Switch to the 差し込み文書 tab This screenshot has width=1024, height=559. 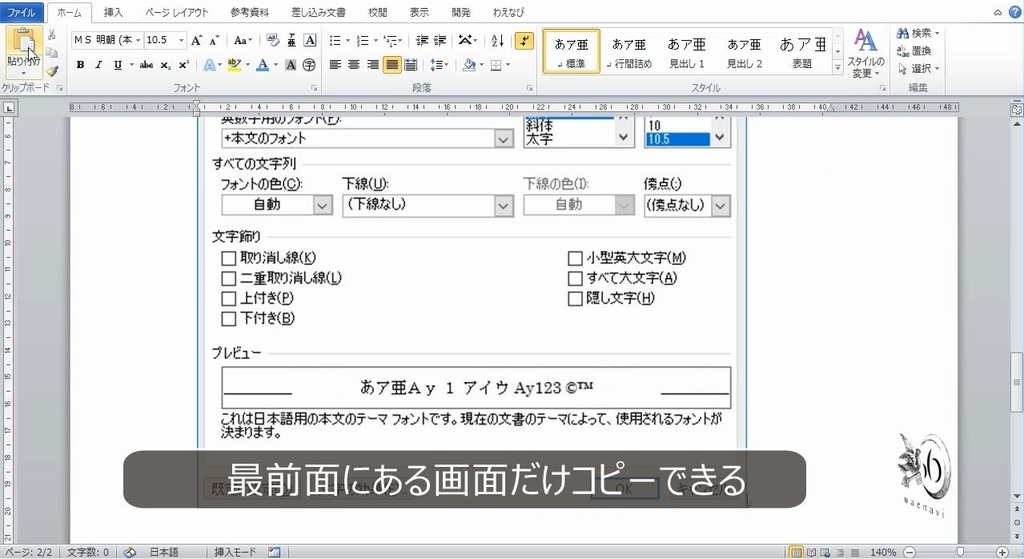pos(319,12)
